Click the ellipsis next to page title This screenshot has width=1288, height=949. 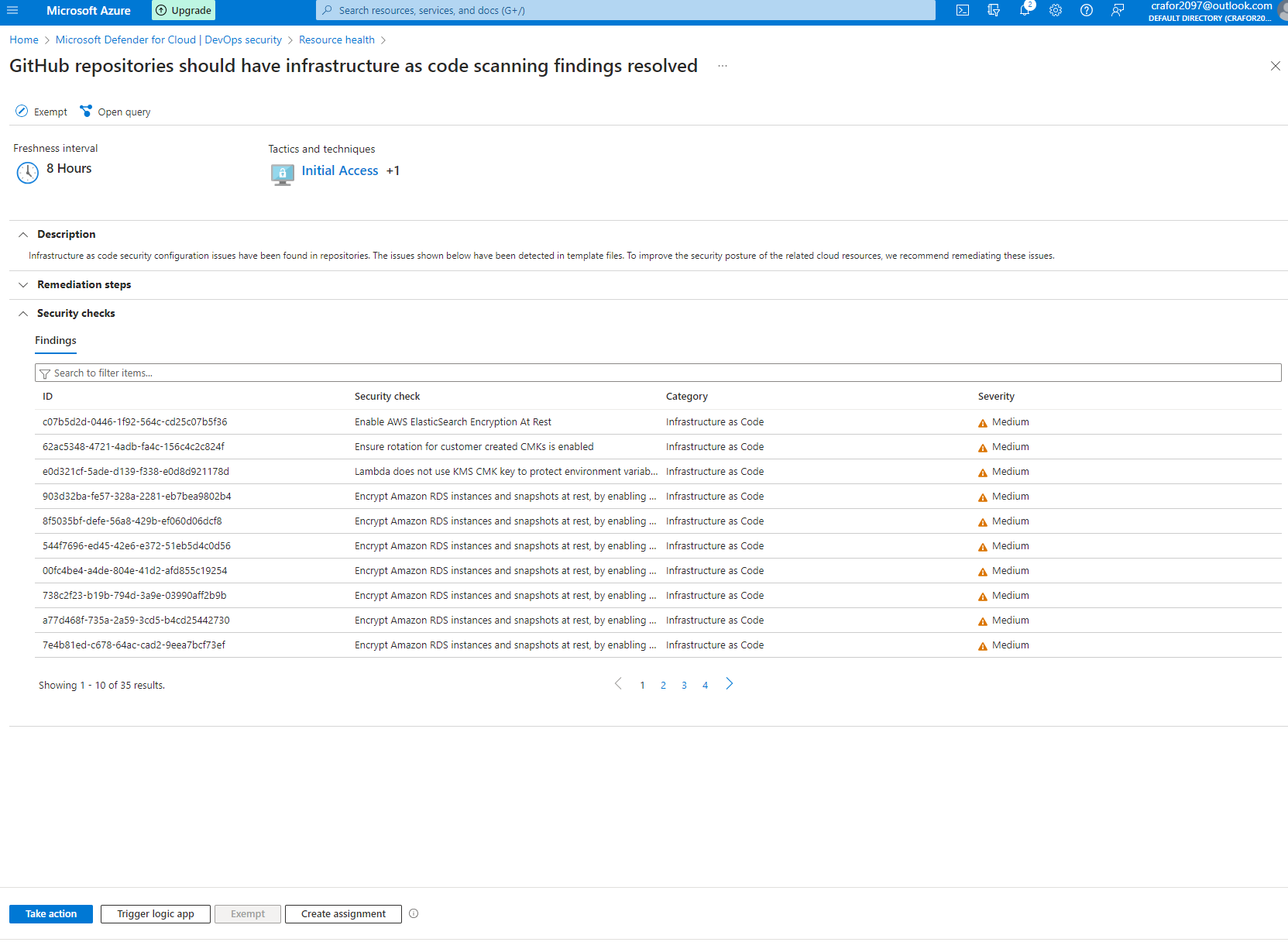(x=722, y=67)
